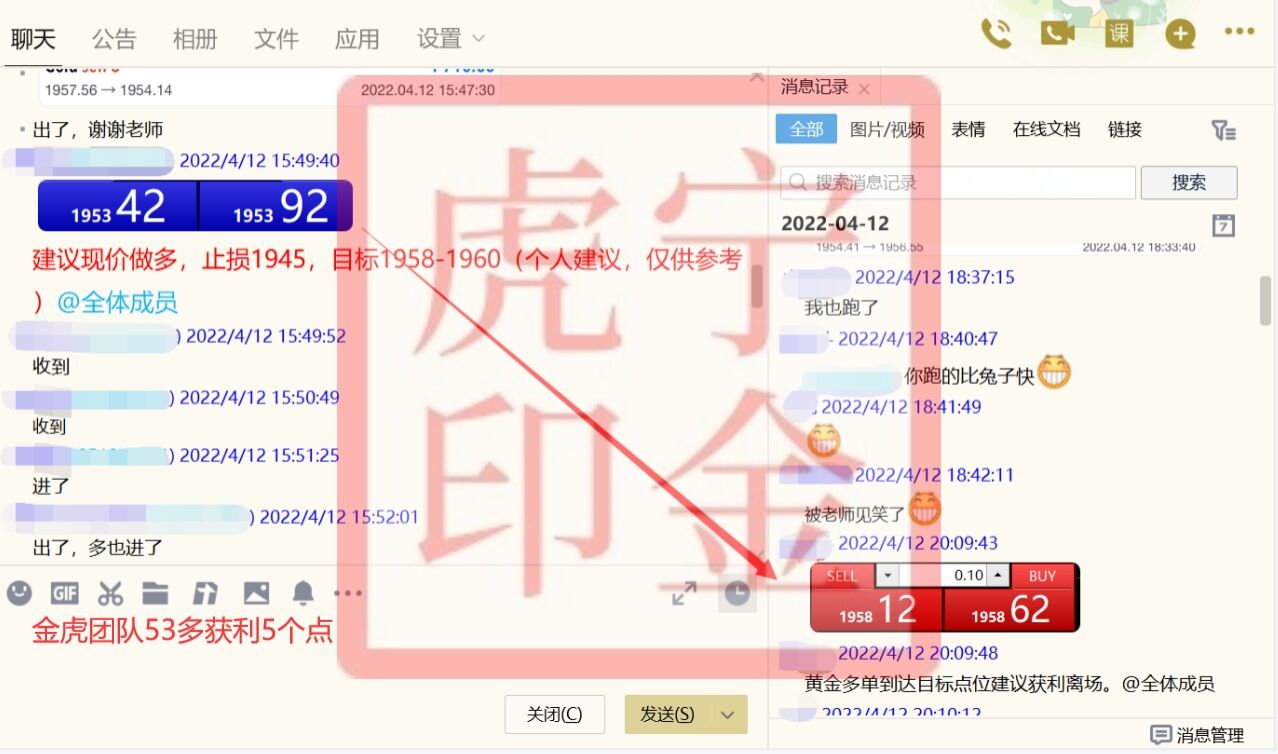
Task: Click the 关闭(C) button
Action: [x=555, y=714]
